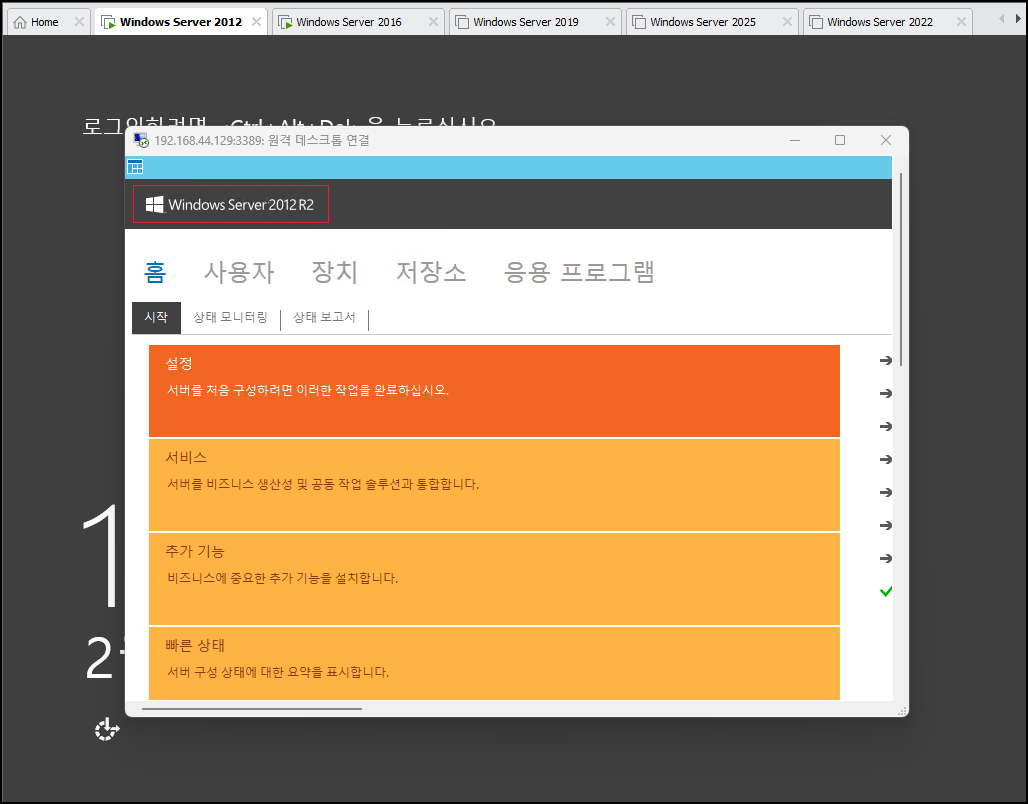Viewport: 1028px width, 804px height.
Task: Click the Remote Desktop Connection title bar icon
Action: click(141, 140)
